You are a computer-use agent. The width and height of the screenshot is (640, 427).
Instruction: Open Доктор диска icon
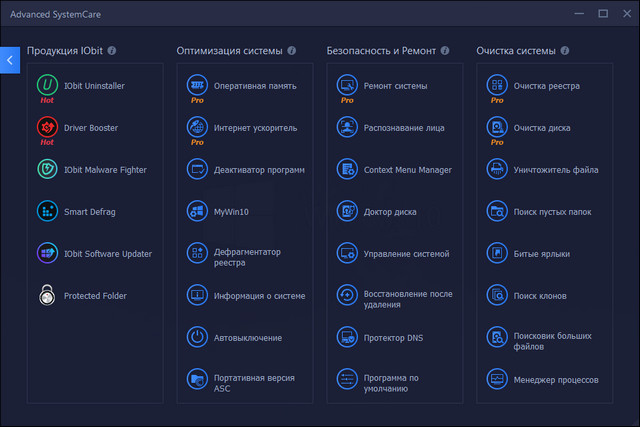[x=348, y=211]
